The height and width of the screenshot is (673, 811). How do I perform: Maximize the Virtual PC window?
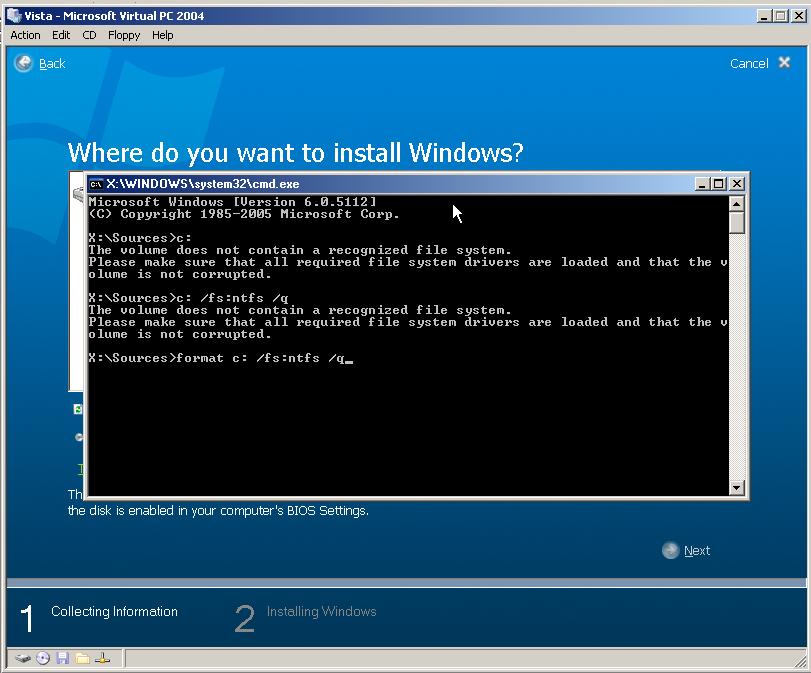(781, 16)
